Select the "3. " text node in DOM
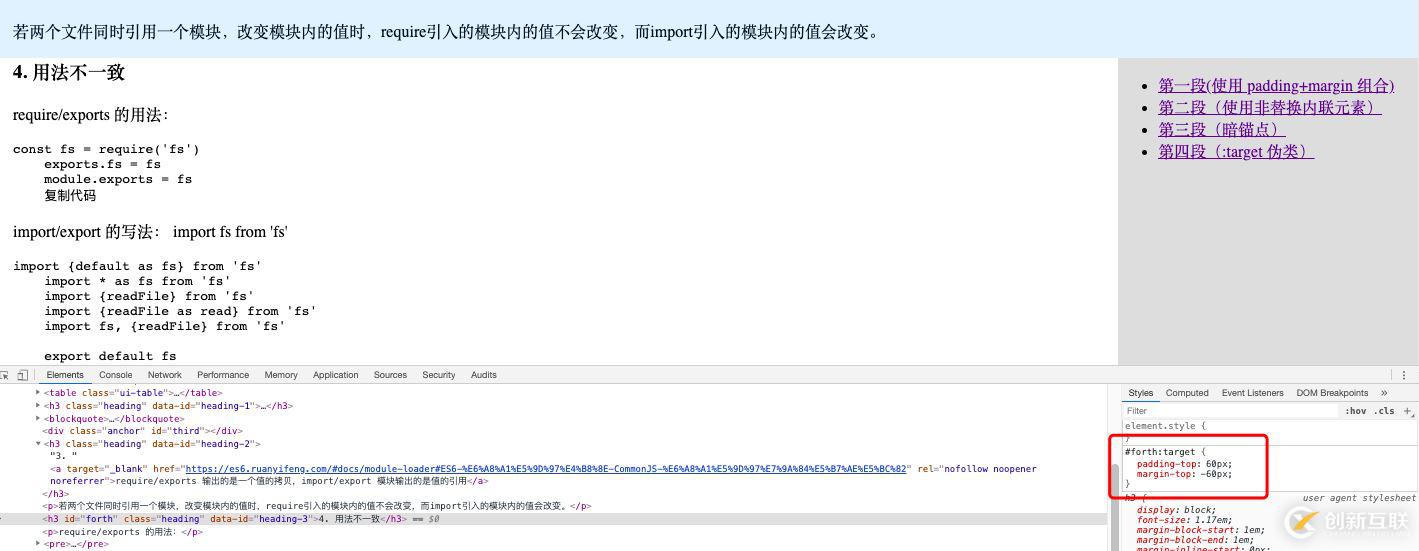This screenshot has width=1419, height=551. pos(64,456)
